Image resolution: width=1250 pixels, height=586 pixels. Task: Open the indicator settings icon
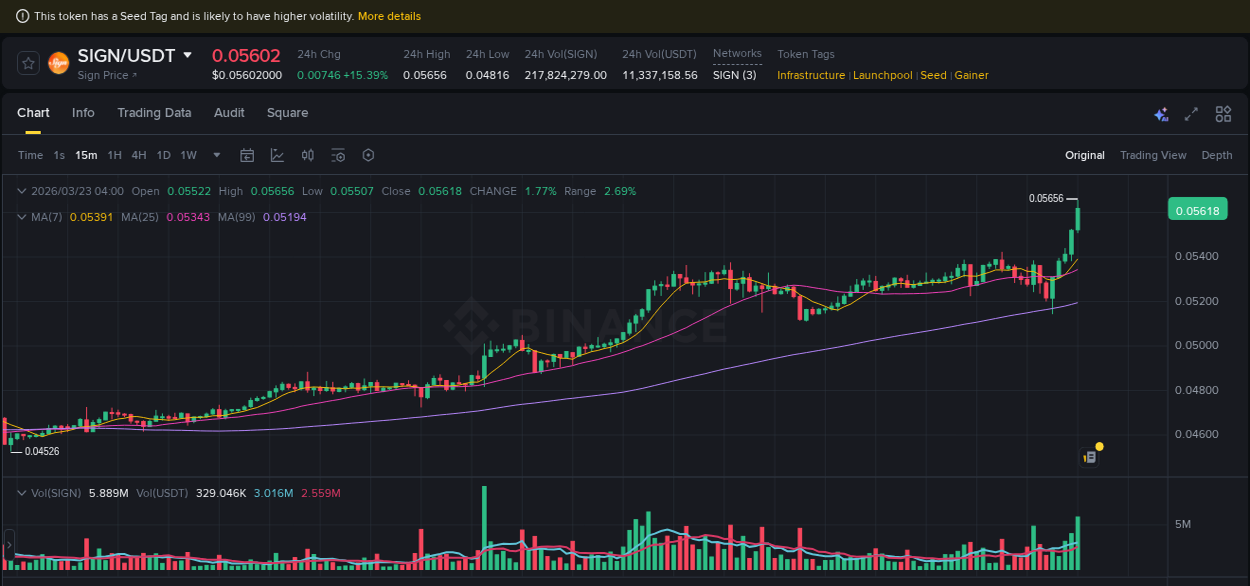[337, 155]
